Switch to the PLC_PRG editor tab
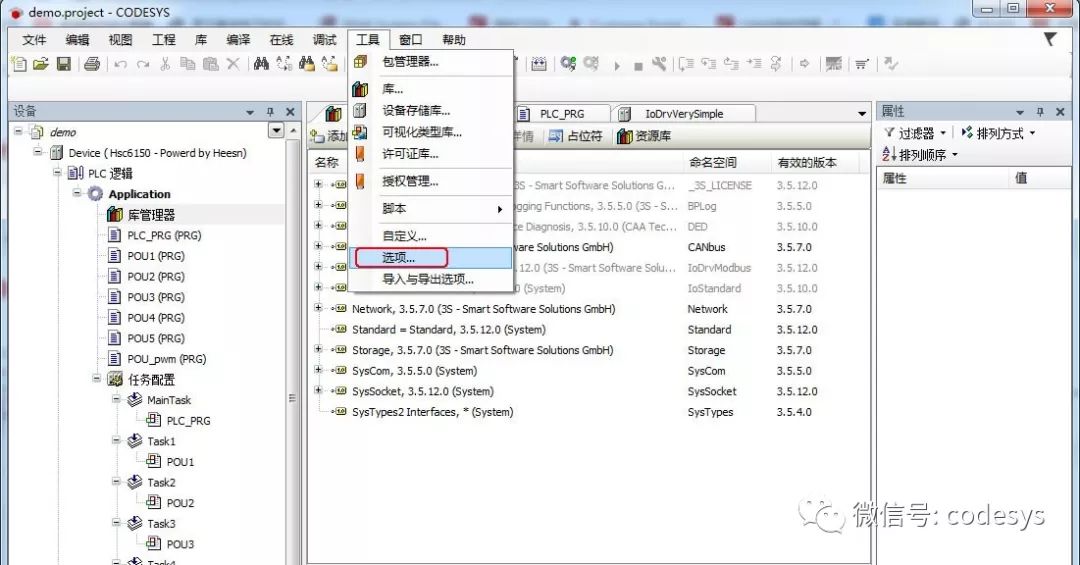The image size is (1080, 565). [x=561, y=114]
